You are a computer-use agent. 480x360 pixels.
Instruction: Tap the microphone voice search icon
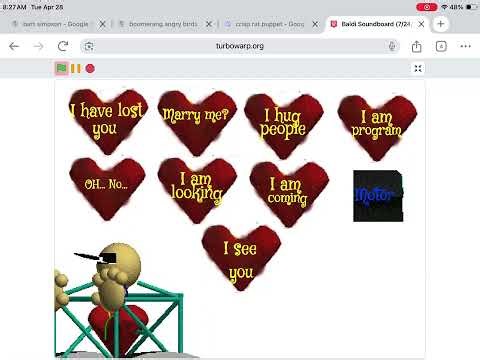tap(392, 46)
